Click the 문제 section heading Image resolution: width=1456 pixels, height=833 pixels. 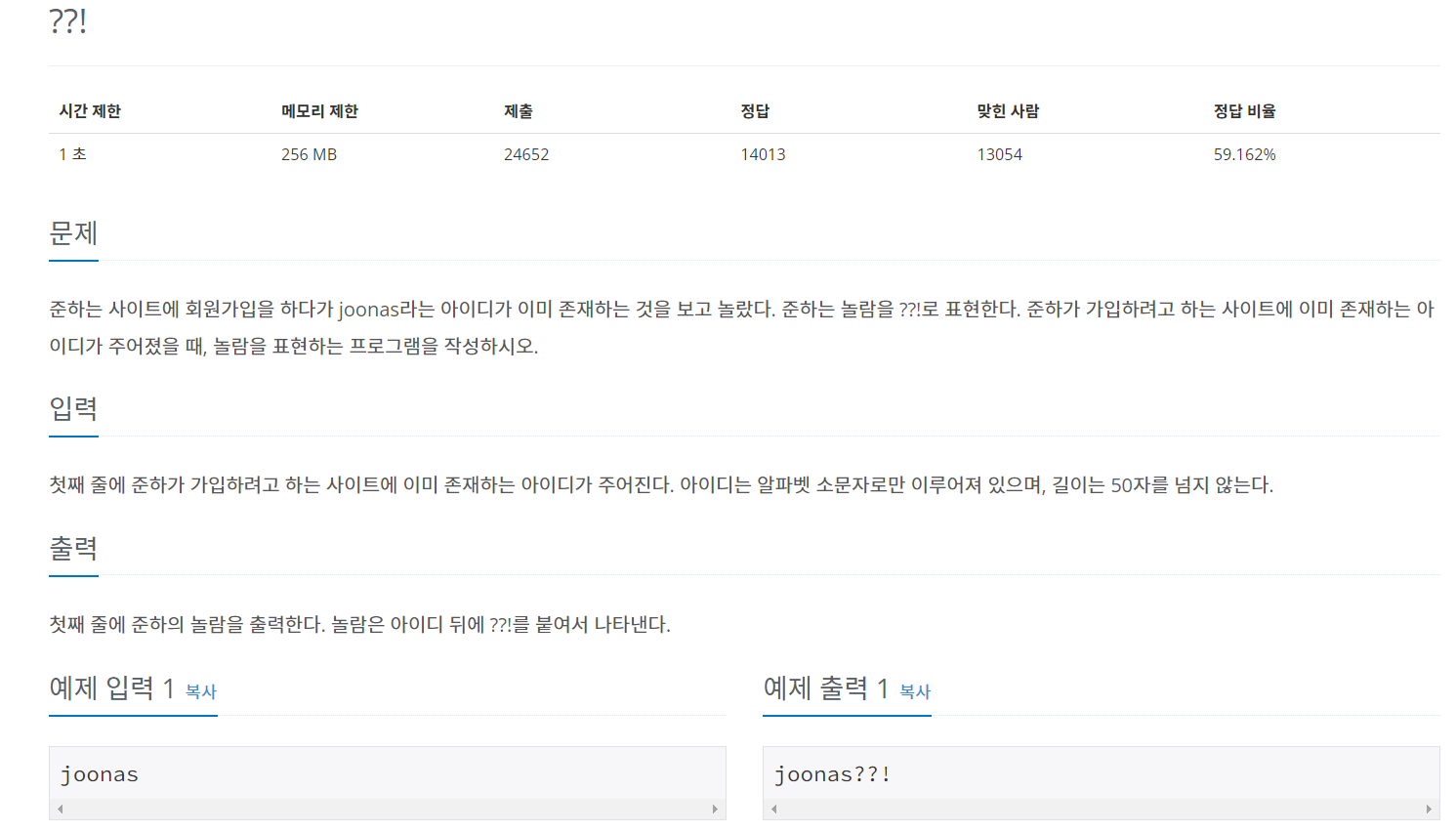pos(73,233)
